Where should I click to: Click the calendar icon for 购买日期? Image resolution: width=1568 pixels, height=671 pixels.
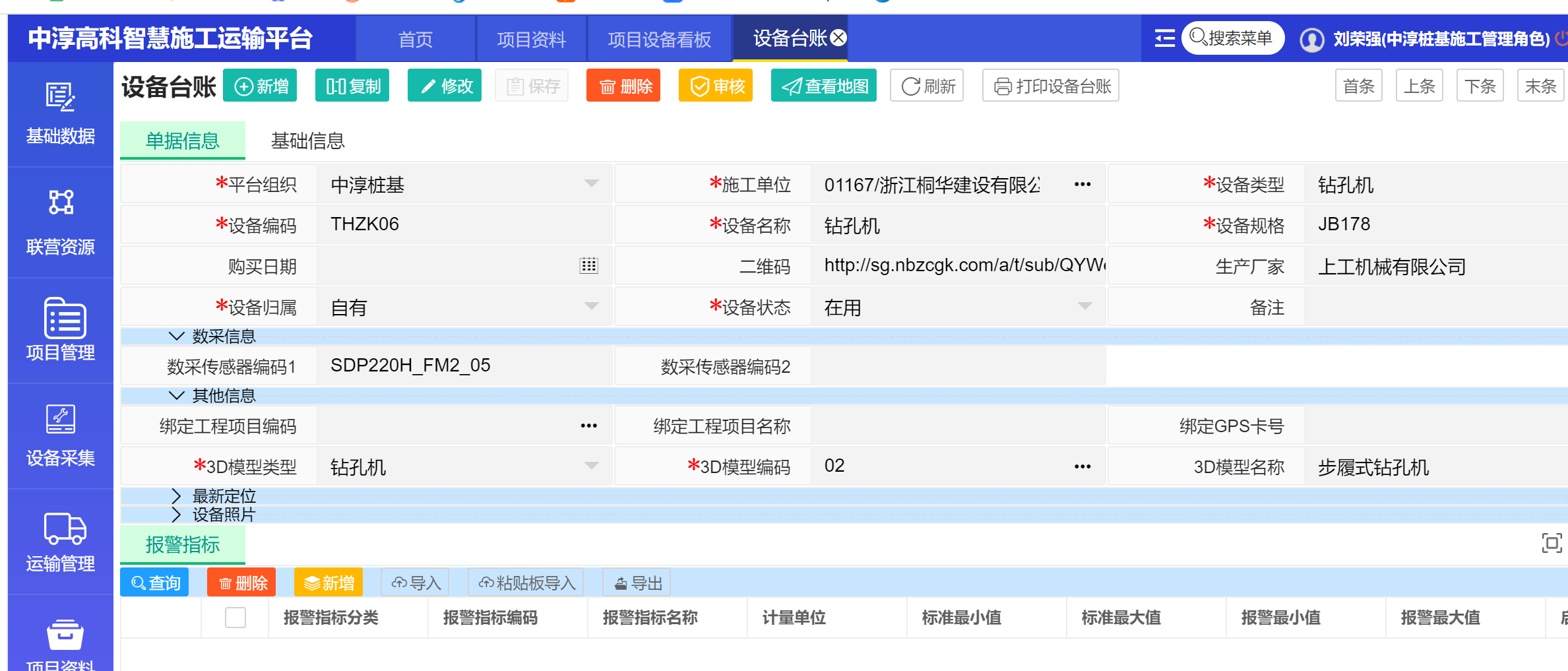(588, 266)
